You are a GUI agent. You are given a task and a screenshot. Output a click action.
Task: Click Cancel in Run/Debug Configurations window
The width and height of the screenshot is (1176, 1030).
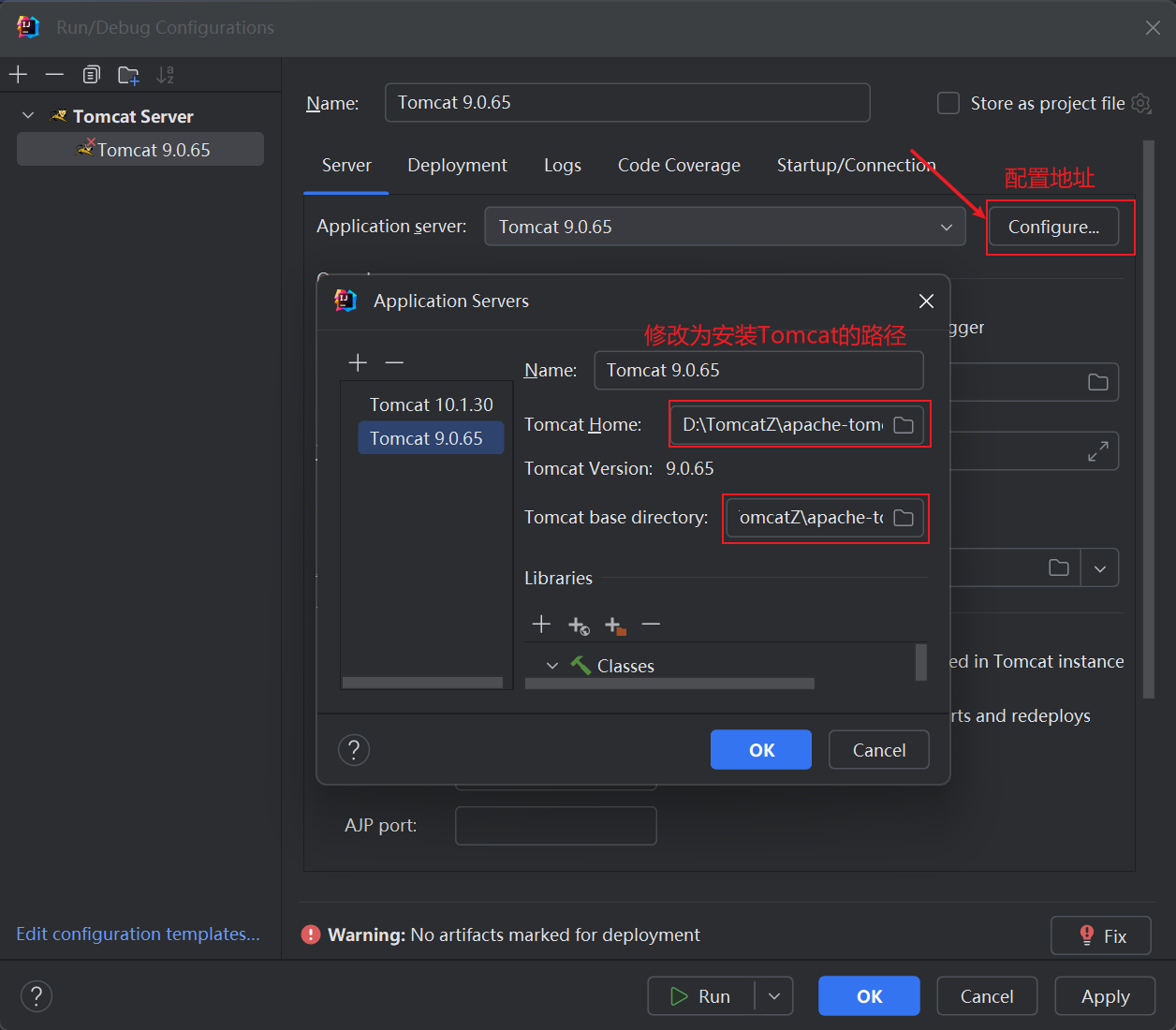987,996
